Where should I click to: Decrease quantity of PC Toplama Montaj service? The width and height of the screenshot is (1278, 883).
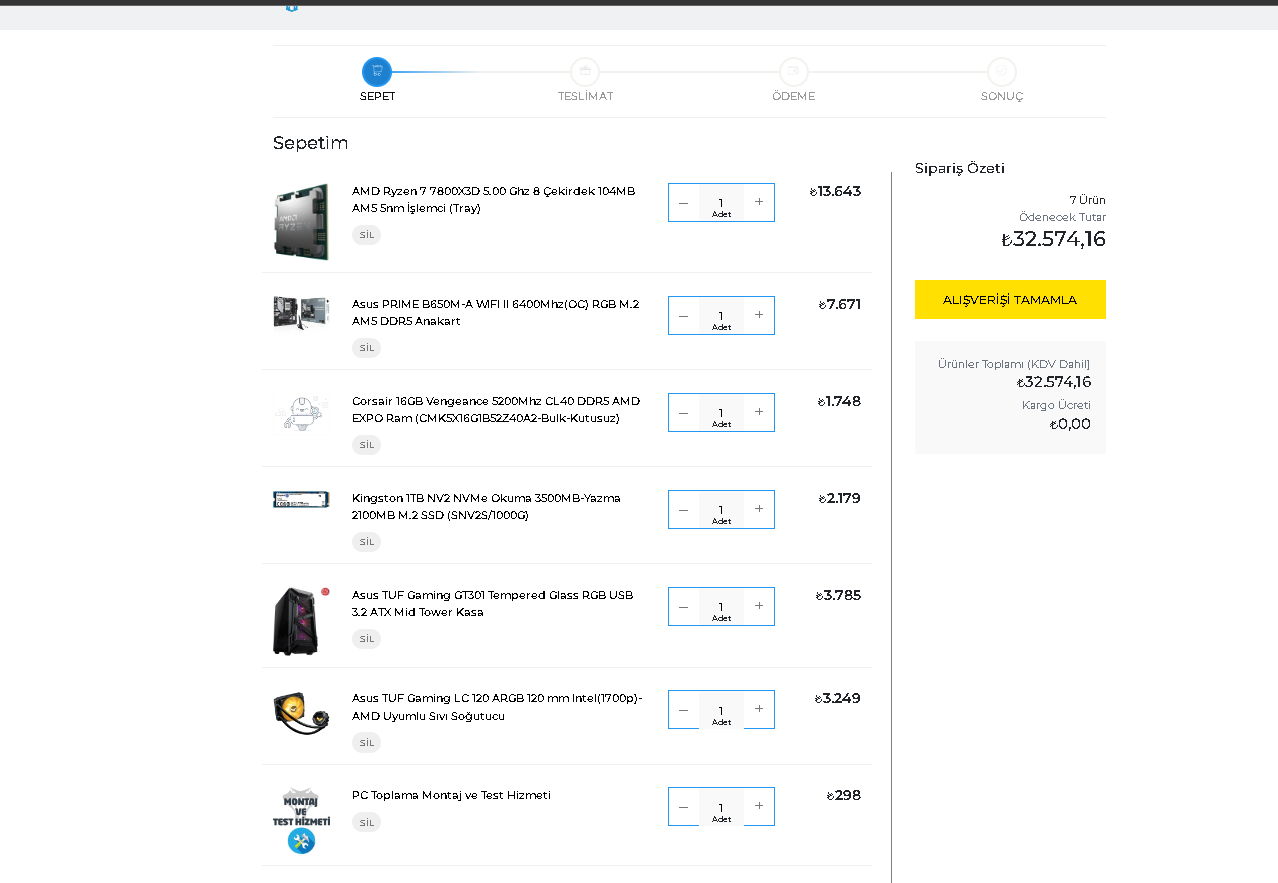pyautogui.click(x=683, y=806)
